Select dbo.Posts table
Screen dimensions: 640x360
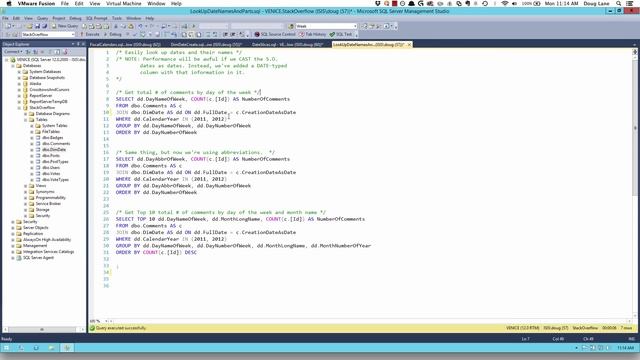(51, 156)
